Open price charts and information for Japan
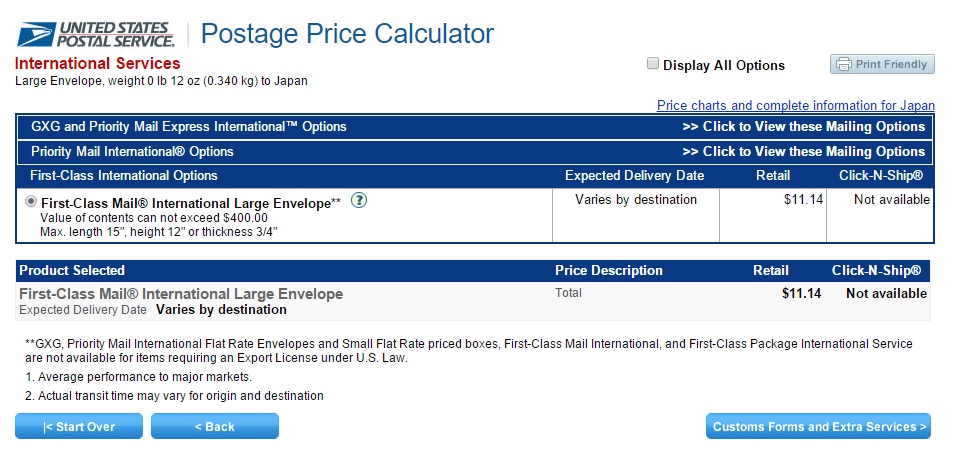 coord(795,105)
